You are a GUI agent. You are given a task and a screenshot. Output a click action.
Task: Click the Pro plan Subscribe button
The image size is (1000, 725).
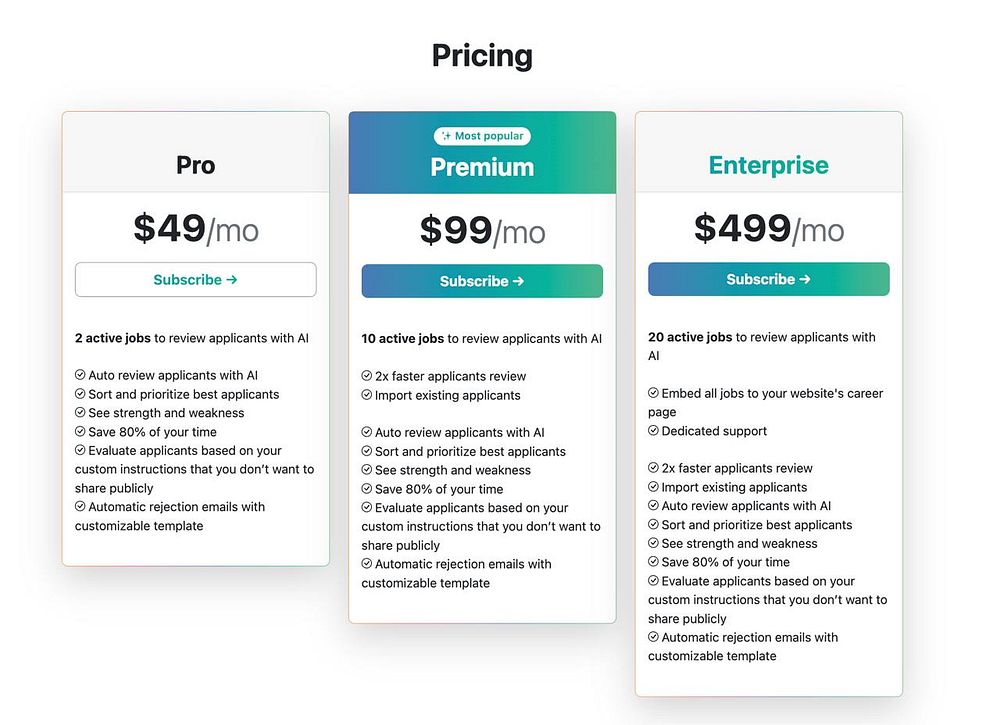click(195, 280)
